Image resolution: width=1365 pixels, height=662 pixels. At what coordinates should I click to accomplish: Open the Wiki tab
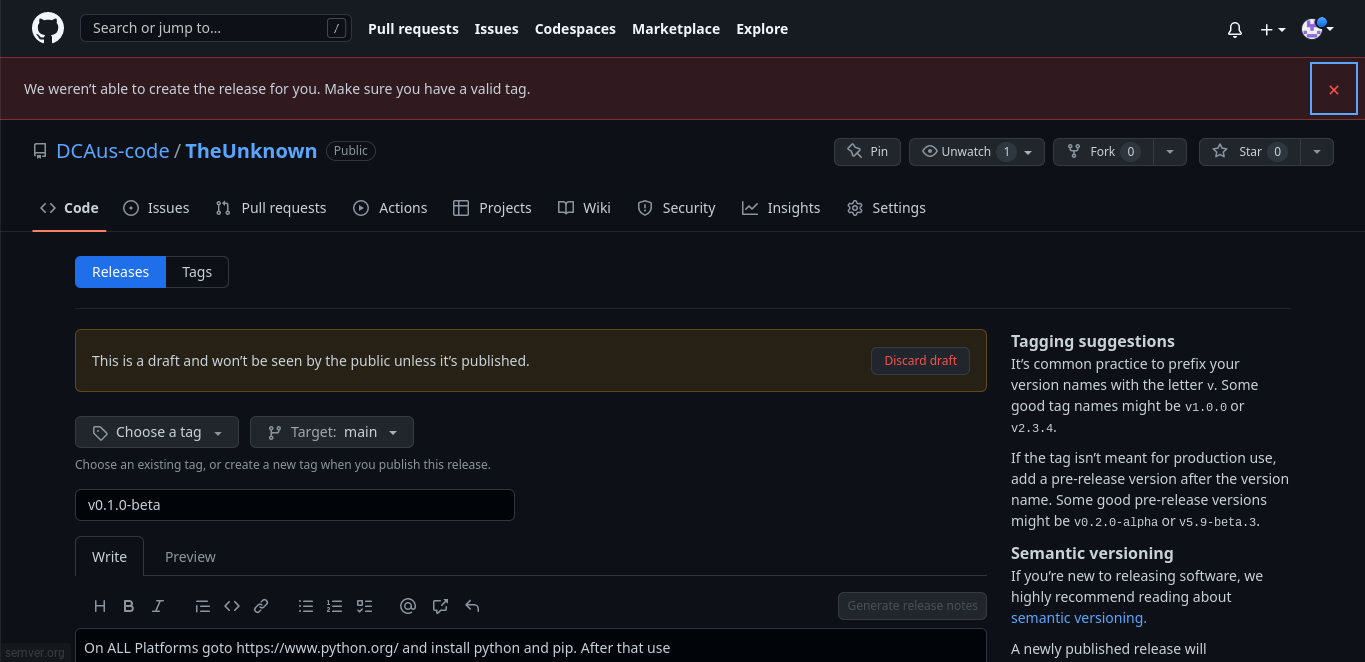pos(584,208)
